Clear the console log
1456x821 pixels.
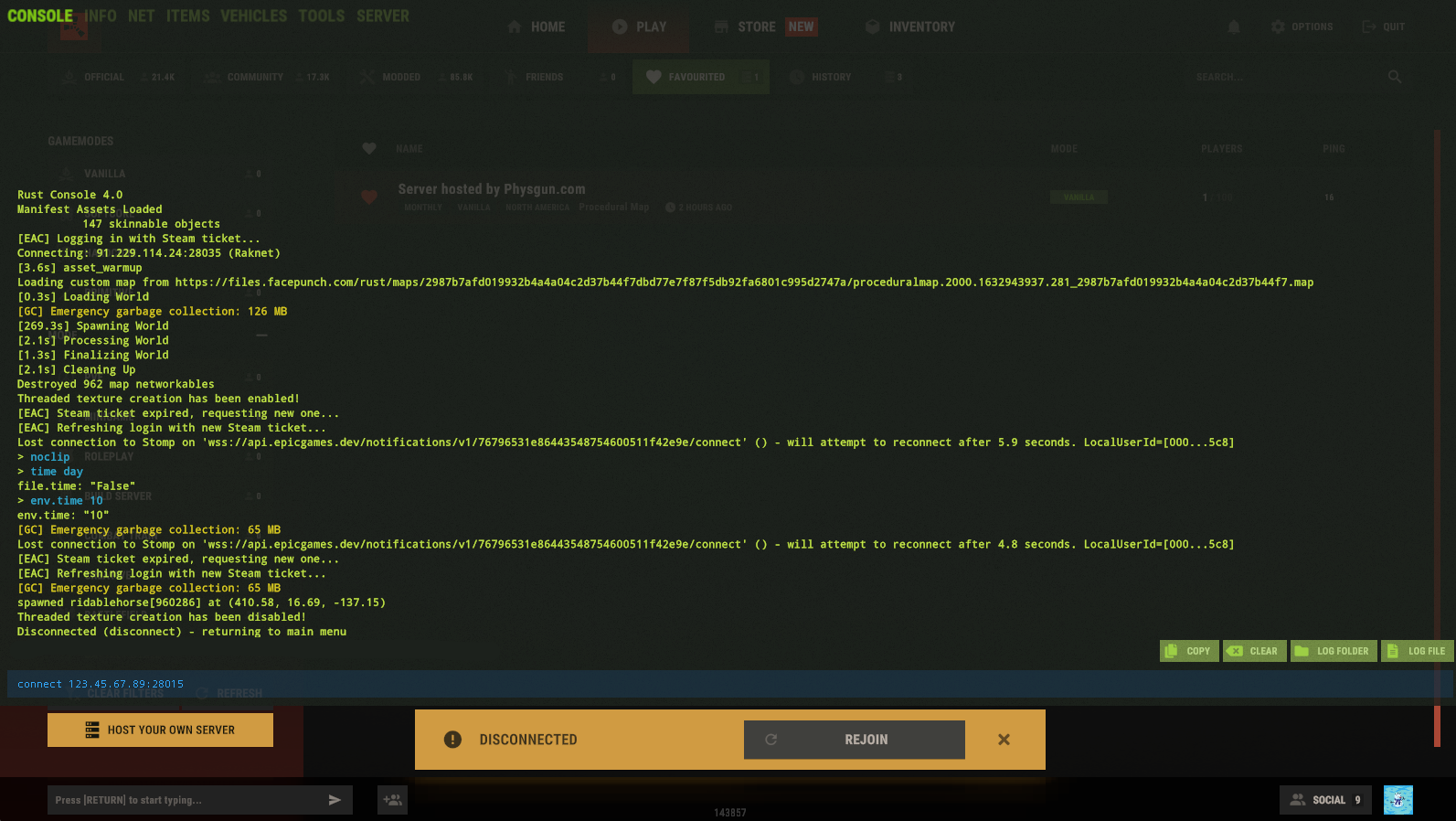(x=1254, y=651)
